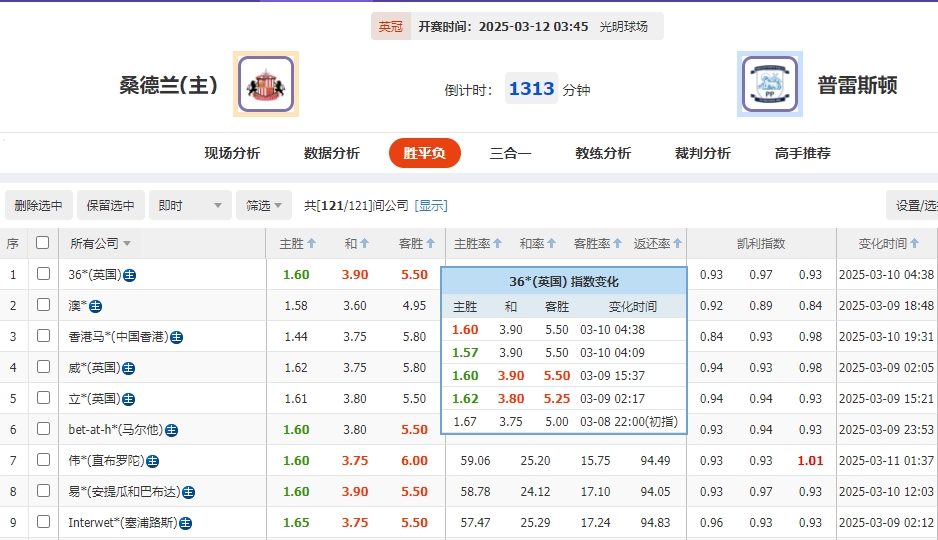The height and width of the screenshot is (540, 938).
Task: Click the [显示] link
Action: pos(431,206)
